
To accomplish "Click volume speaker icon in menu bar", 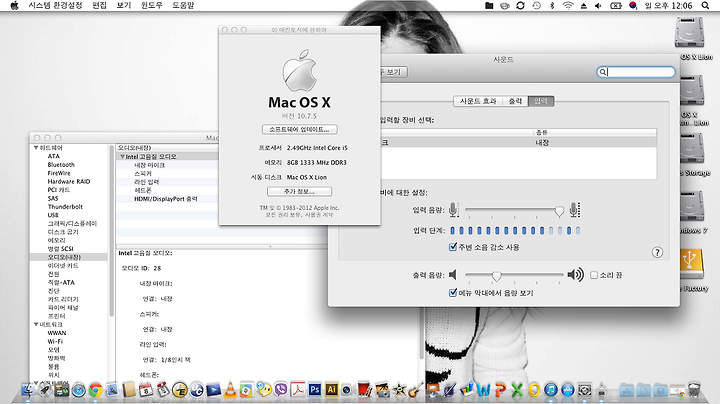I will click(x=598, y=6).
